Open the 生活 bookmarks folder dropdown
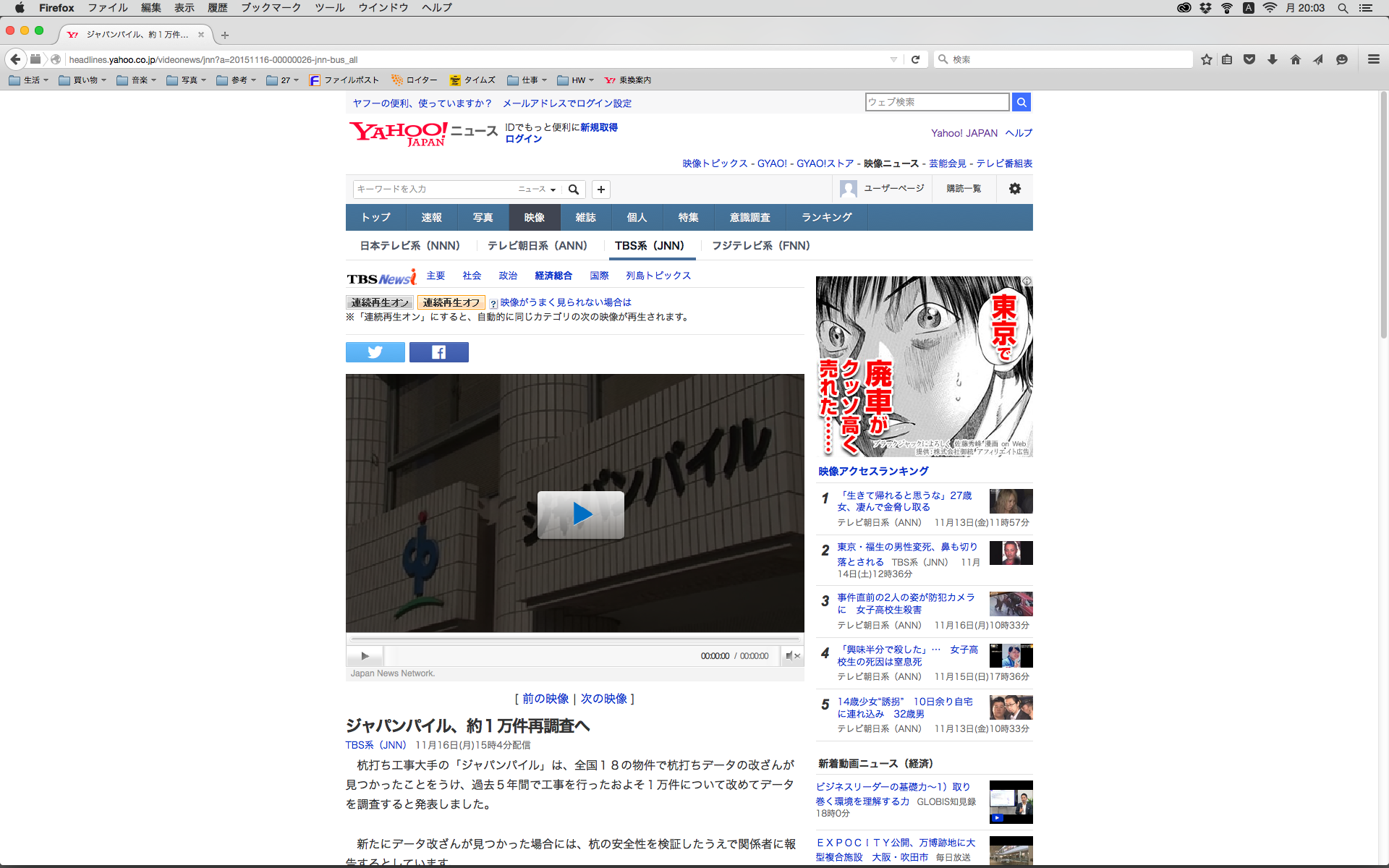The image size is (1389, 868). pos(30,80)
